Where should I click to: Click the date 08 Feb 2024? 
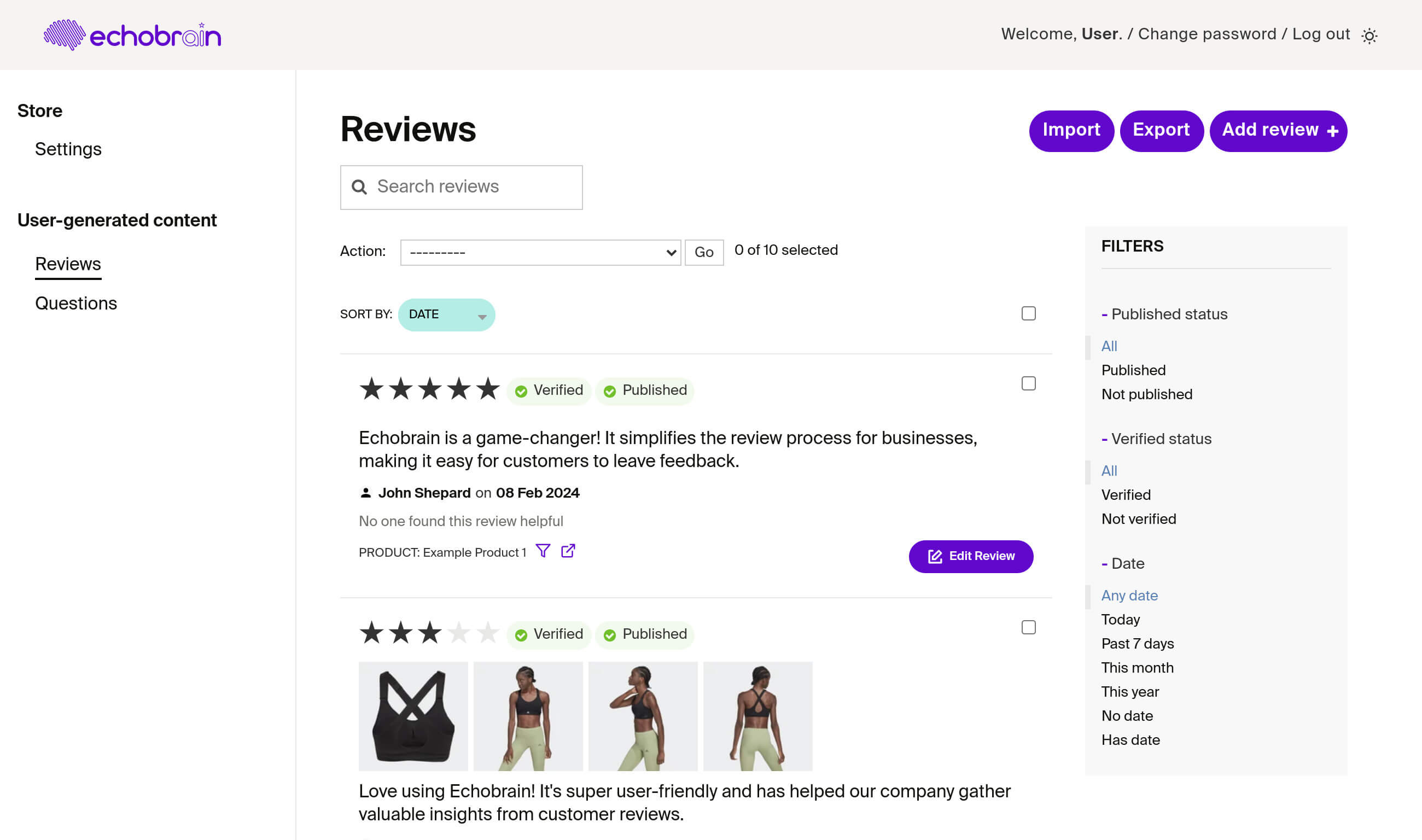click(537, 493)
